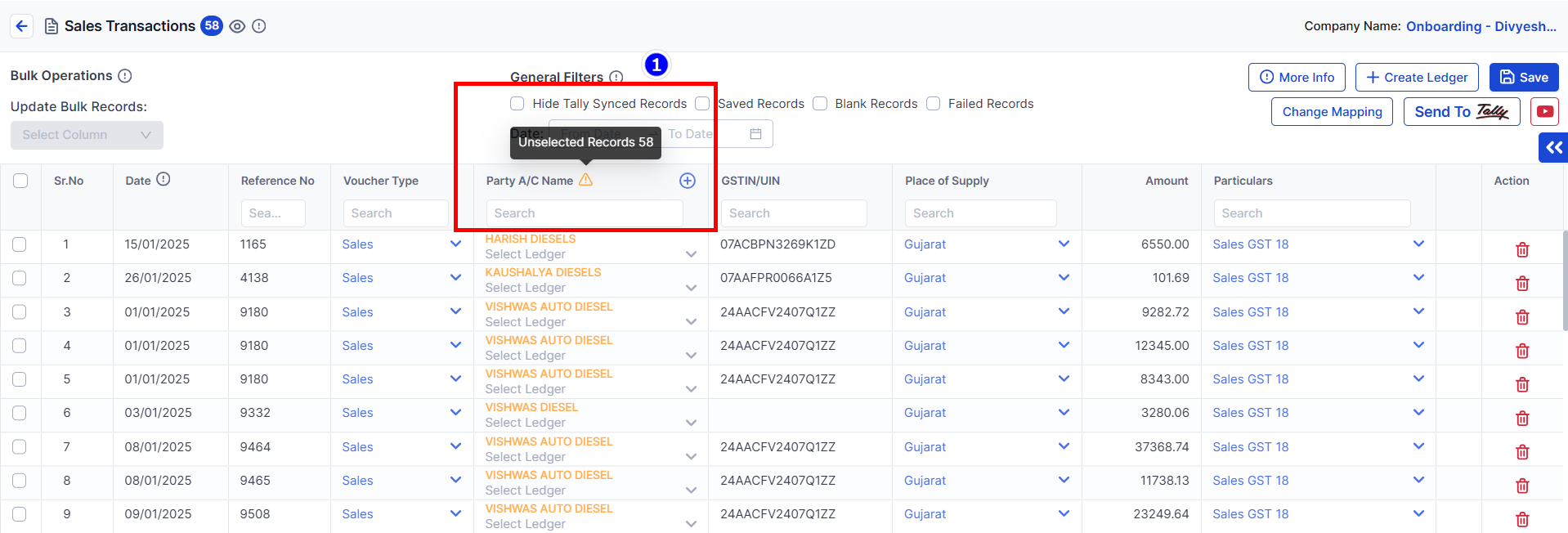This screenshot has height=533, width=1568.
Task: Click the info icon next to Date column header
Action: (x=164, y=179)
